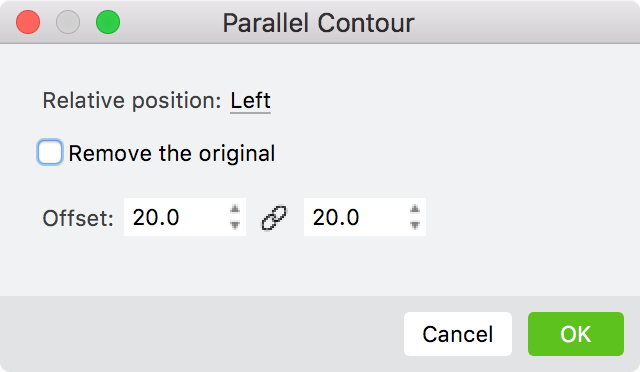
Task: Click the Offset label
Action: (x=78, y=218)
